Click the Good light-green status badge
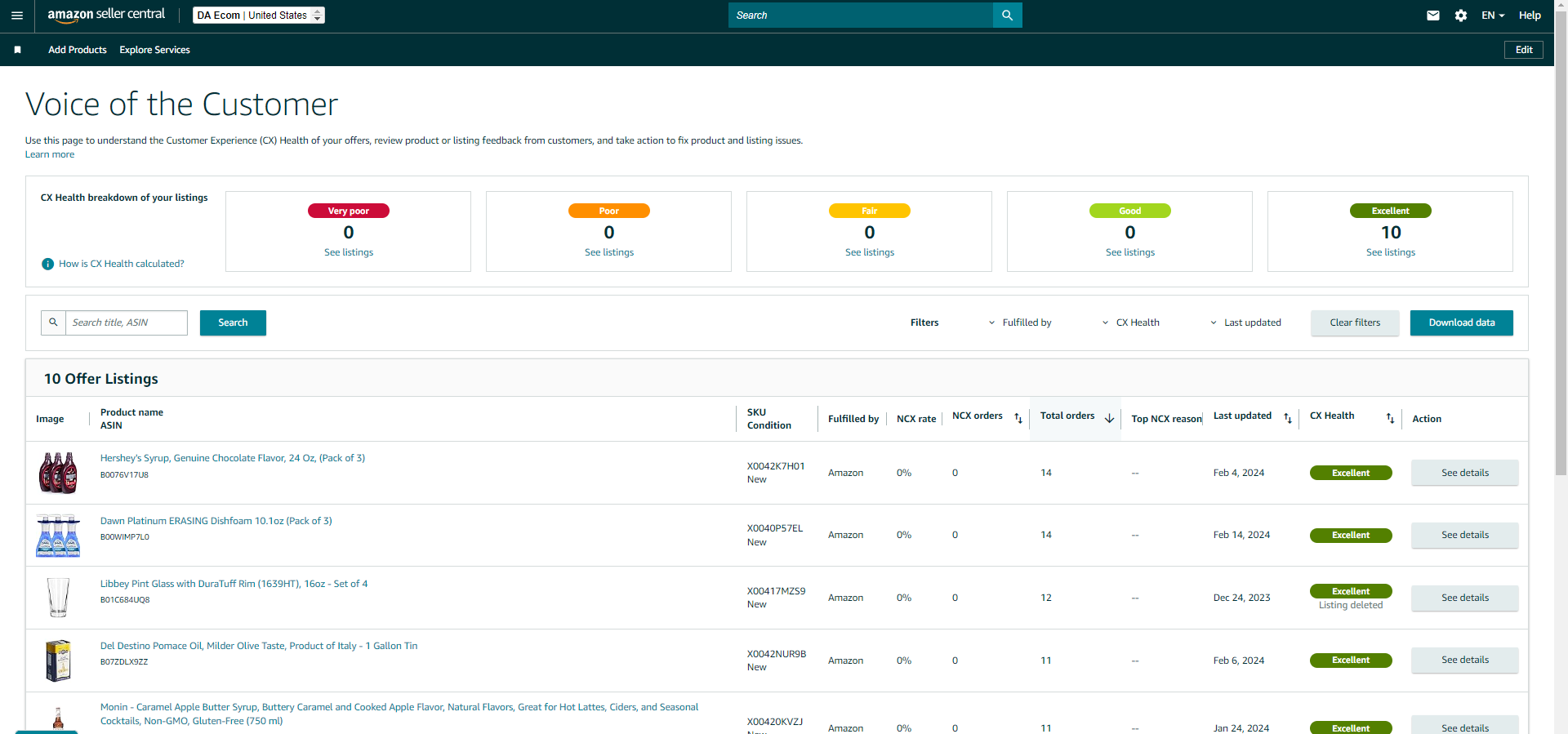Screen dimensions: 1568x734 1130,211
